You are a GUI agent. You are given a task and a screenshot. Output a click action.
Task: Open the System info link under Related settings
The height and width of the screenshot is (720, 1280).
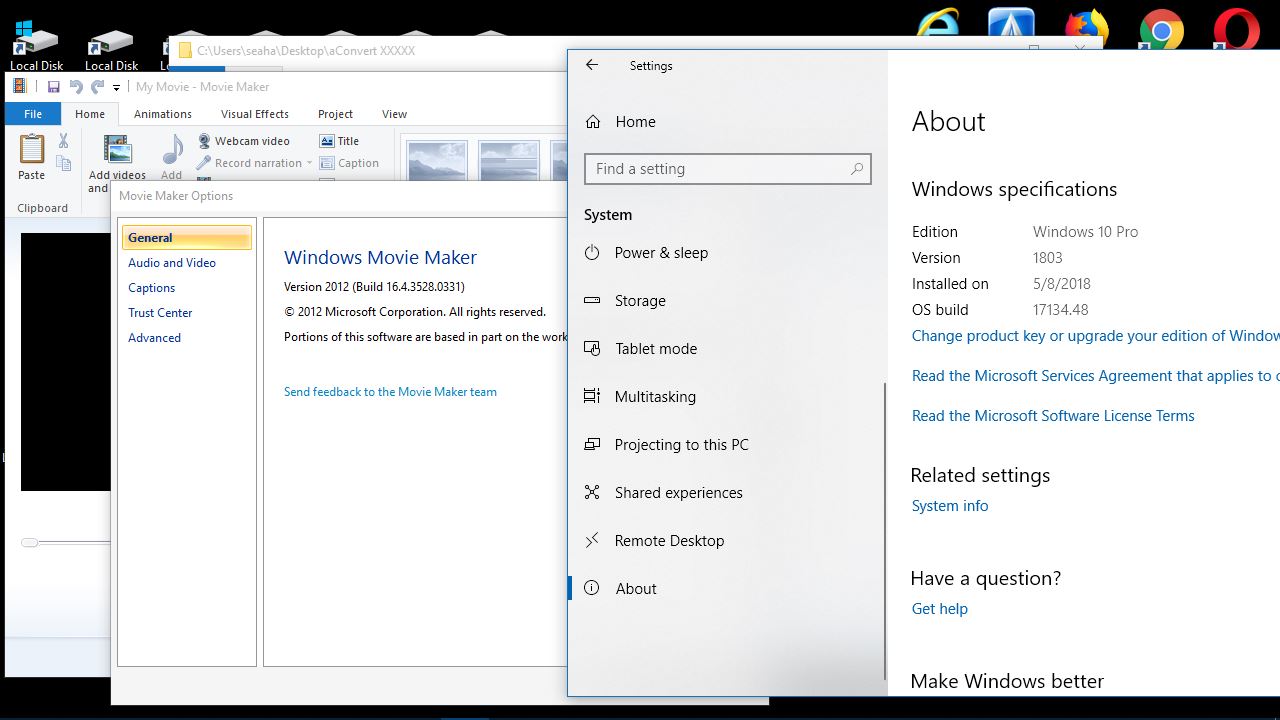point(950,506)
